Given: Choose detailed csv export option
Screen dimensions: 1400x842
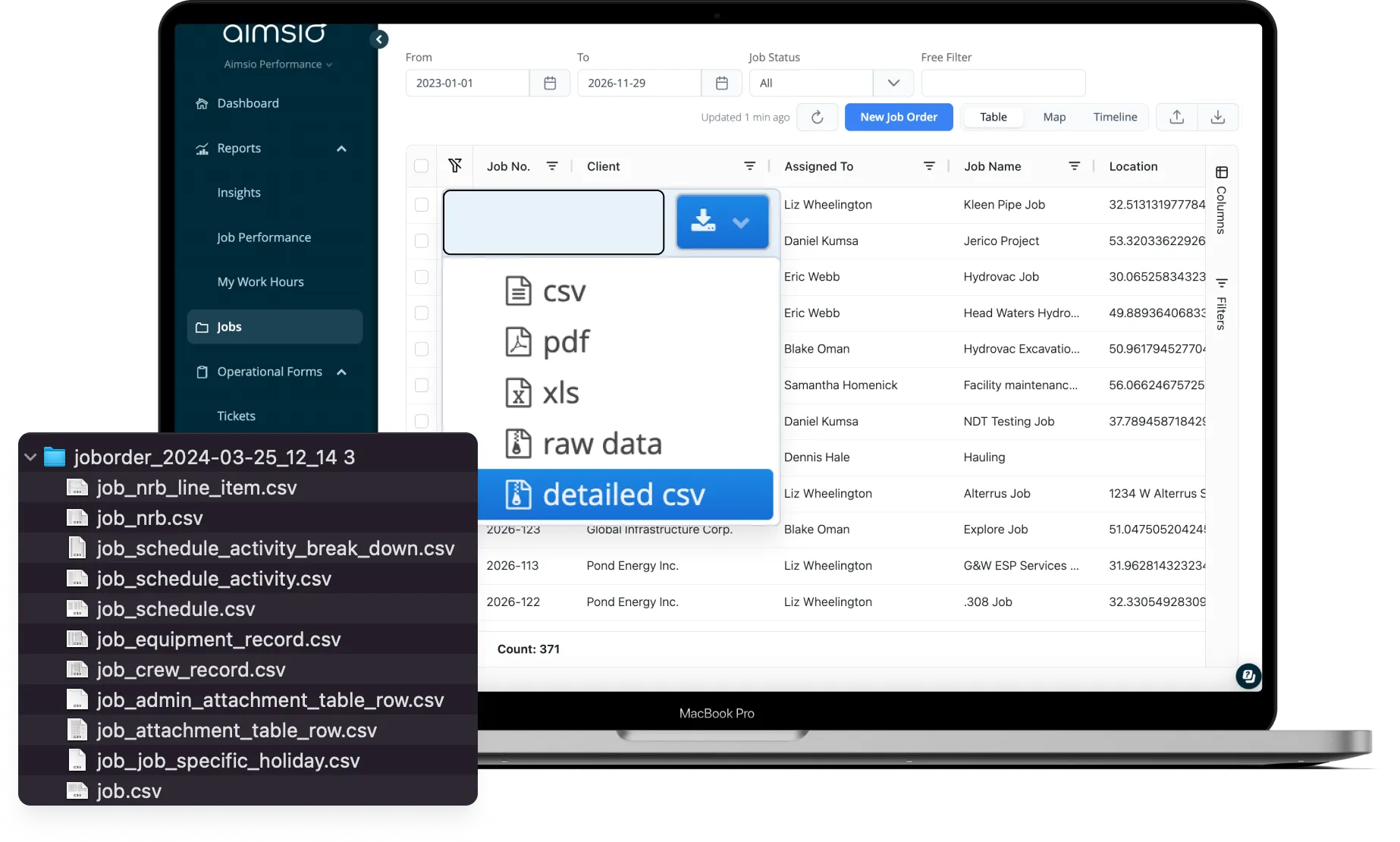Looking at the screenshot, I should coord(626,495).
